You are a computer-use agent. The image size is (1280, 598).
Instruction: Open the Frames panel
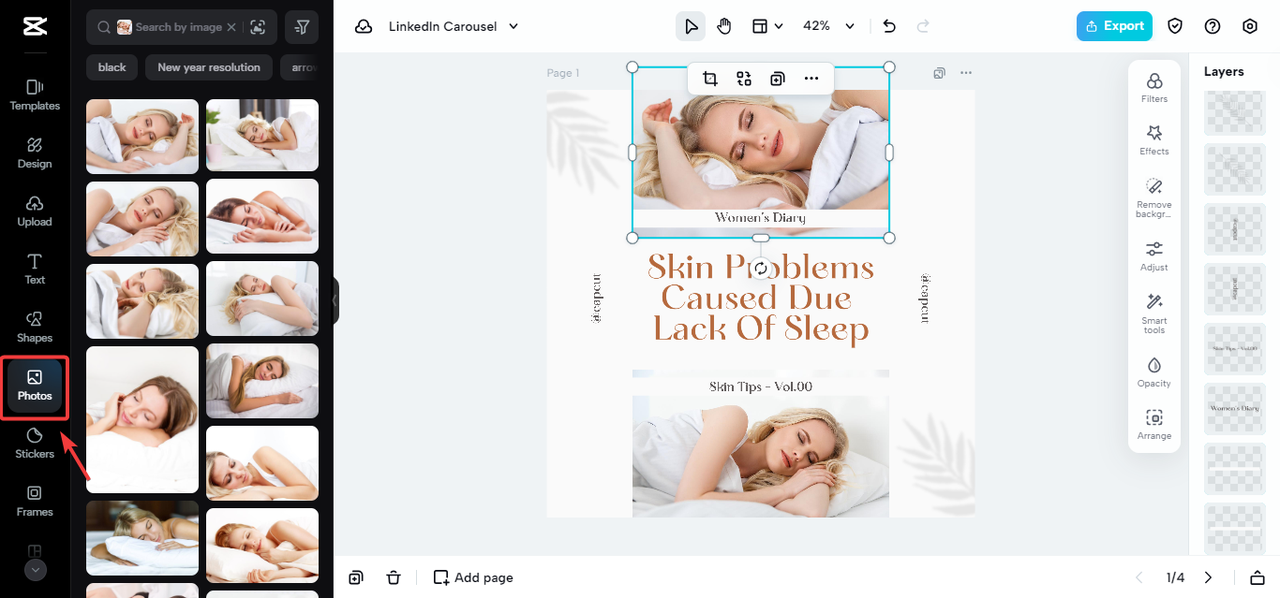click(34, 500)
